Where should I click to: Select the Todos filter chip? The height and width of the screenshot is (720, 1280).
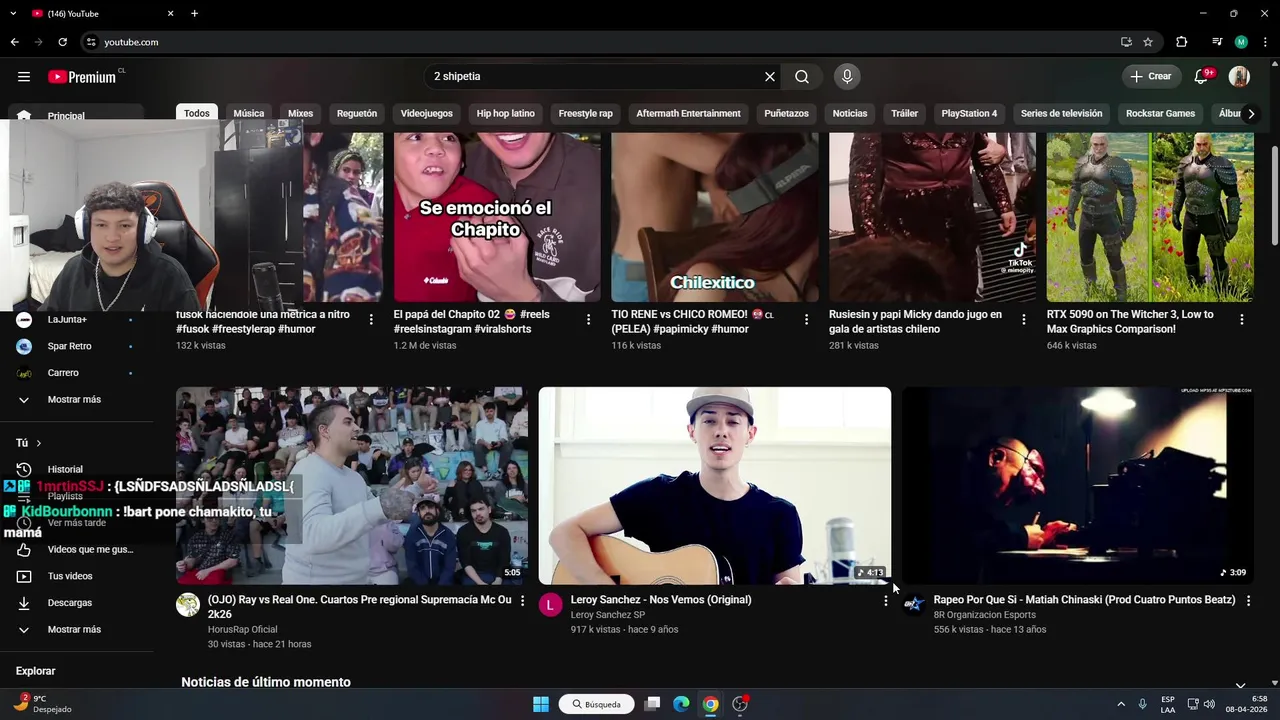197,114
